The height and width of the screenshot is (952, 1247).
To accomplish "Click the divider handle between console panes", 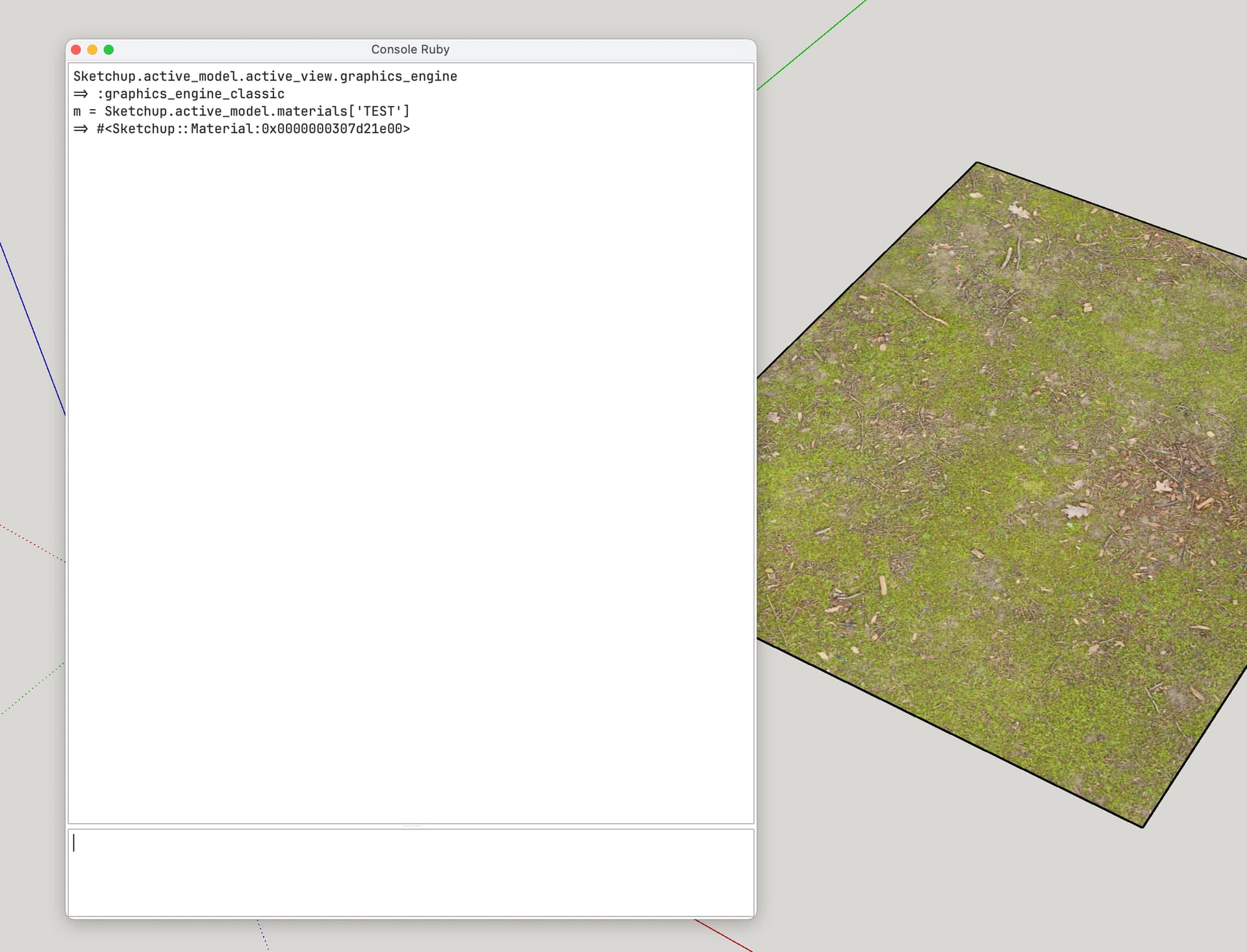I will click(412, 826).
